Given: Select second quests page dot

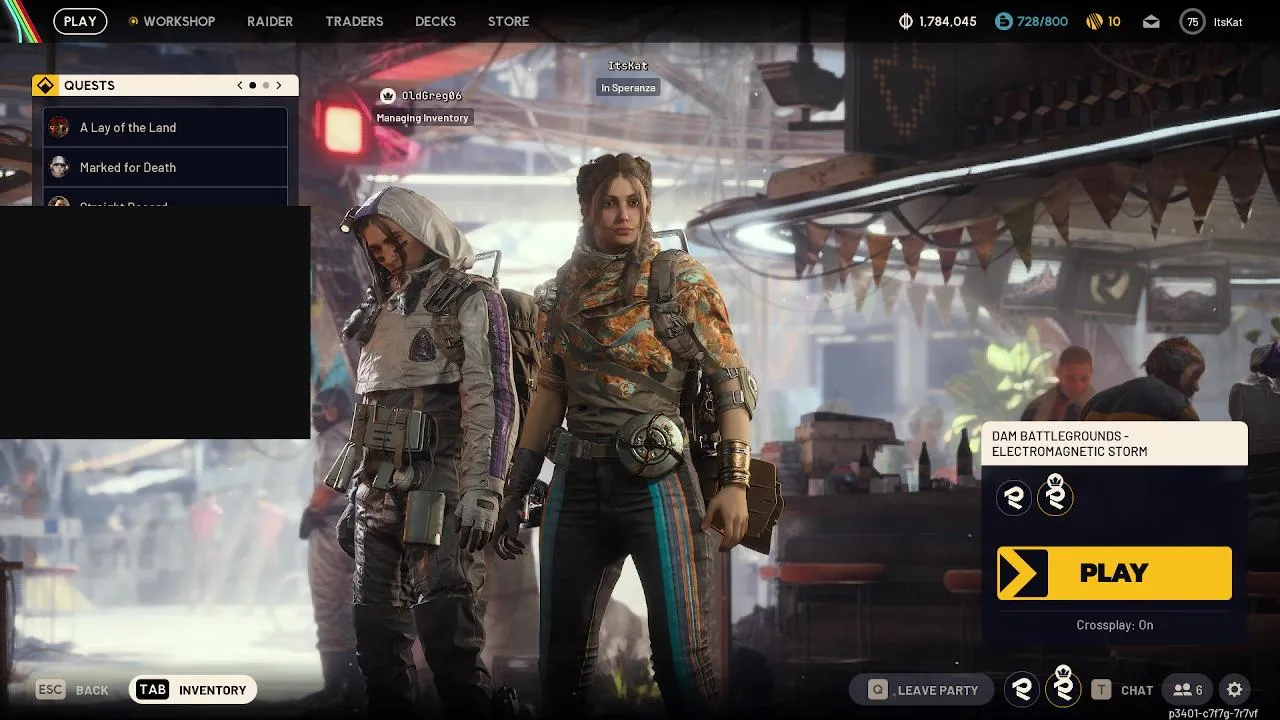Looking at the screenshot, I should [266, 85].
